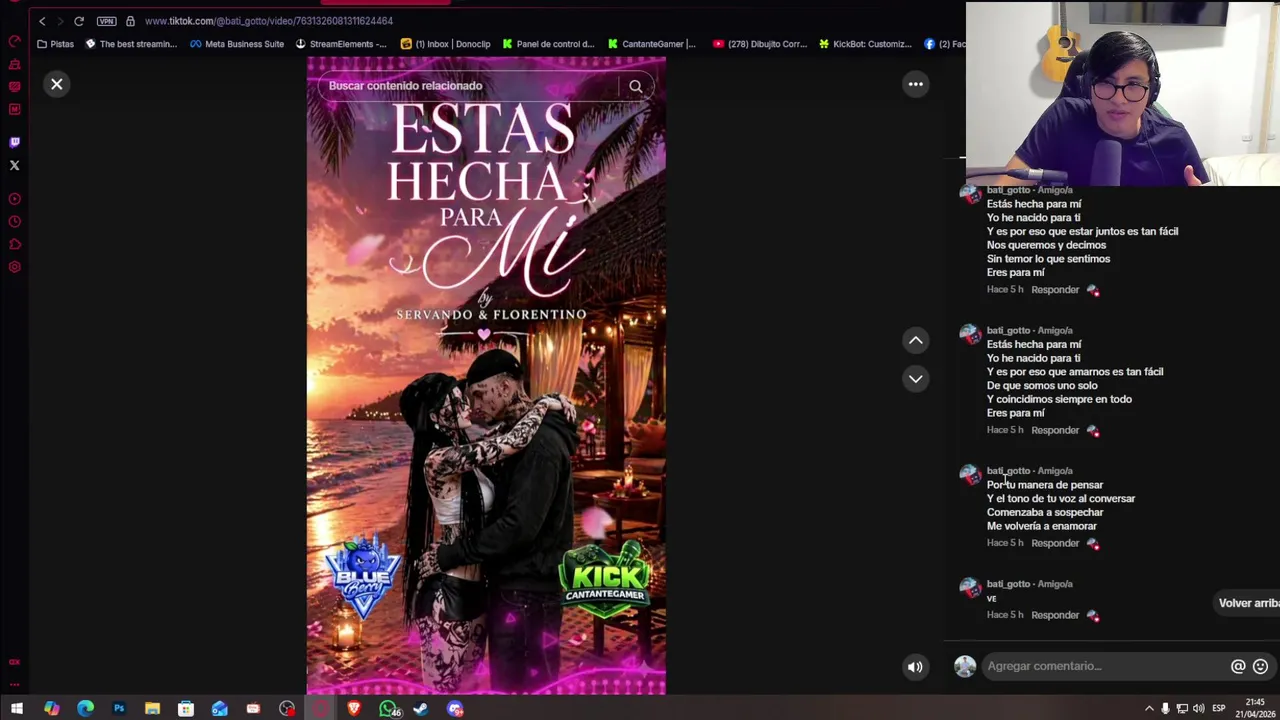Open '(278) Dibujito Corr...' YouTube bookmark
Screen dimensions: 1280x720
pyautogui.click(x=760, y=44)
